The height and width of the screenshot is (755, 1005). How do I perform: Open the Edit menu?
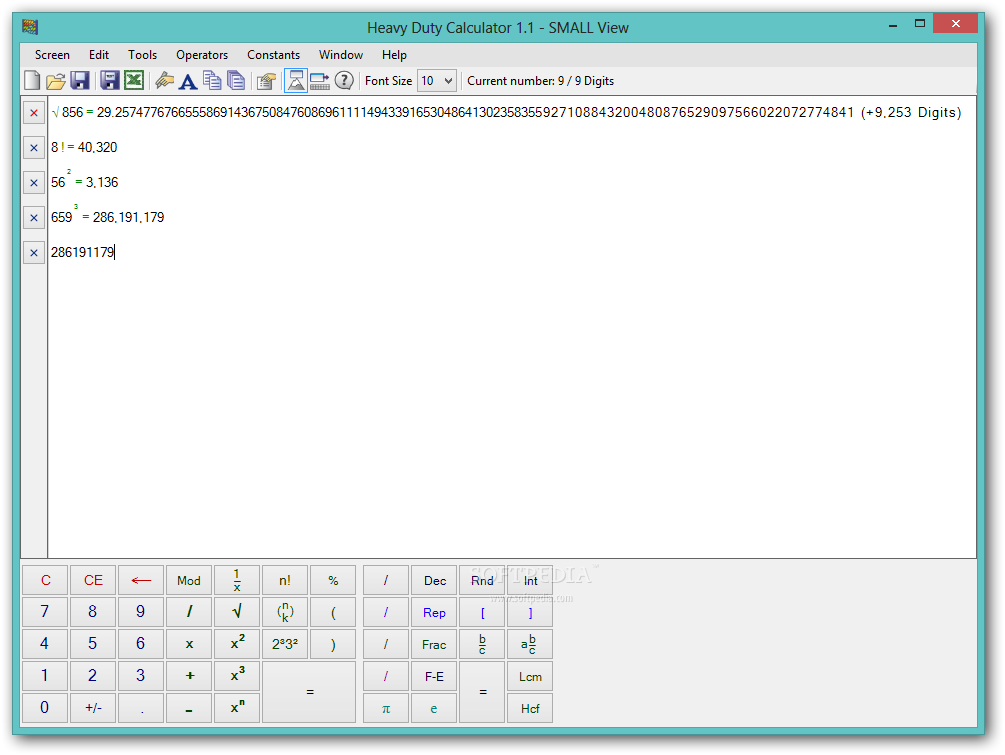point(99,54)
